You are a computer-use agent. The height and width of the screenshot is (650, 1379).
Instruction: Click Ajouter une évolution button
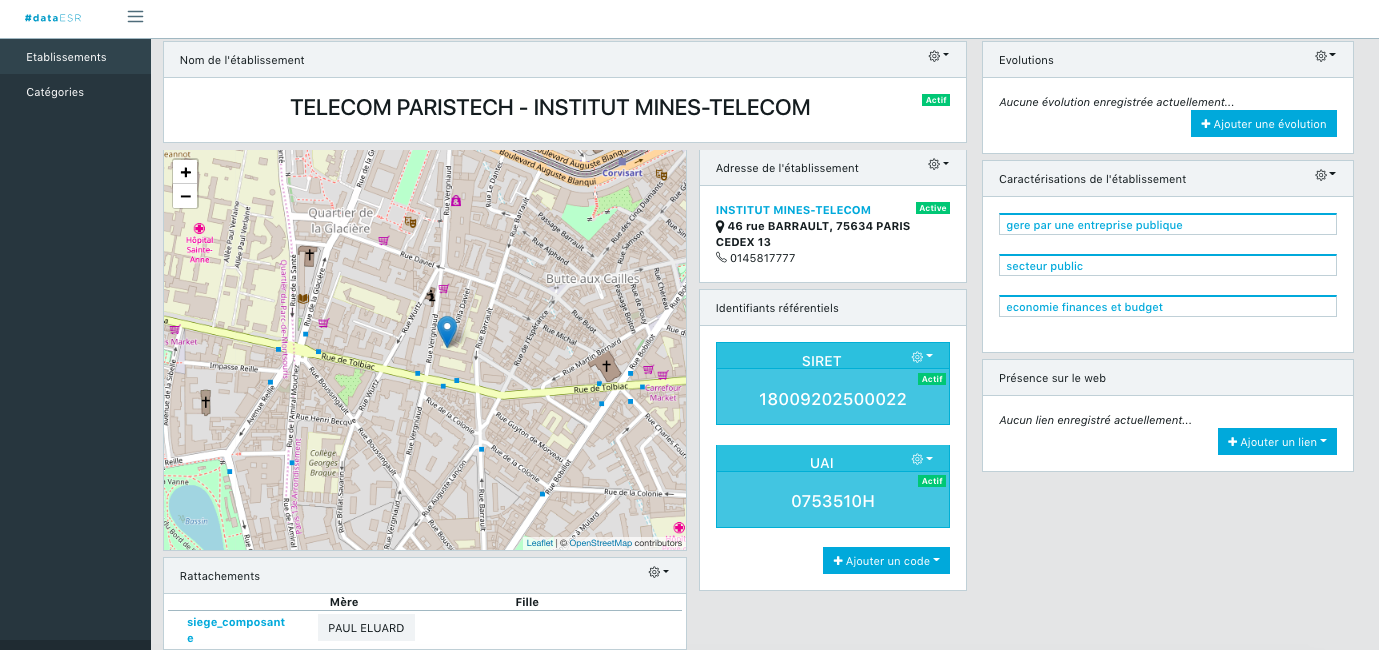[x=1264, y=124]
